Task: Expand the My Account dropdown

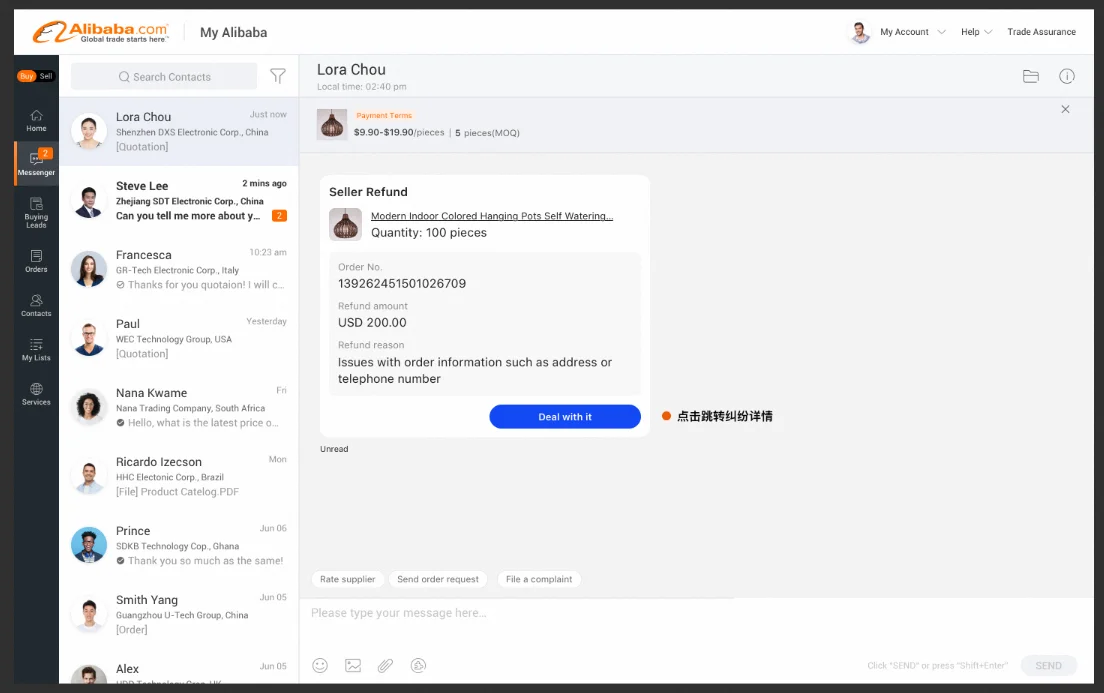Action: tap(912, 32)
